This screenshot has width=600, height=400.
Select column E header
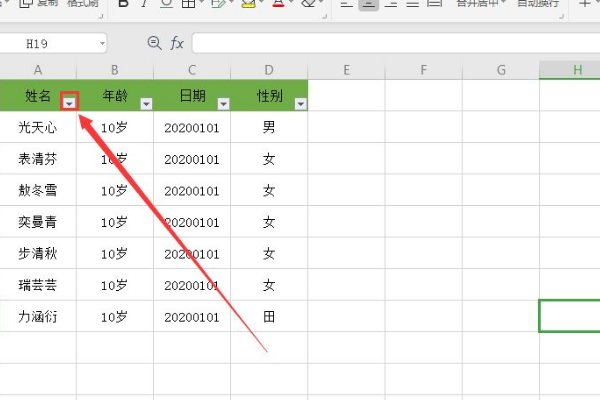(x=346, y=70)
